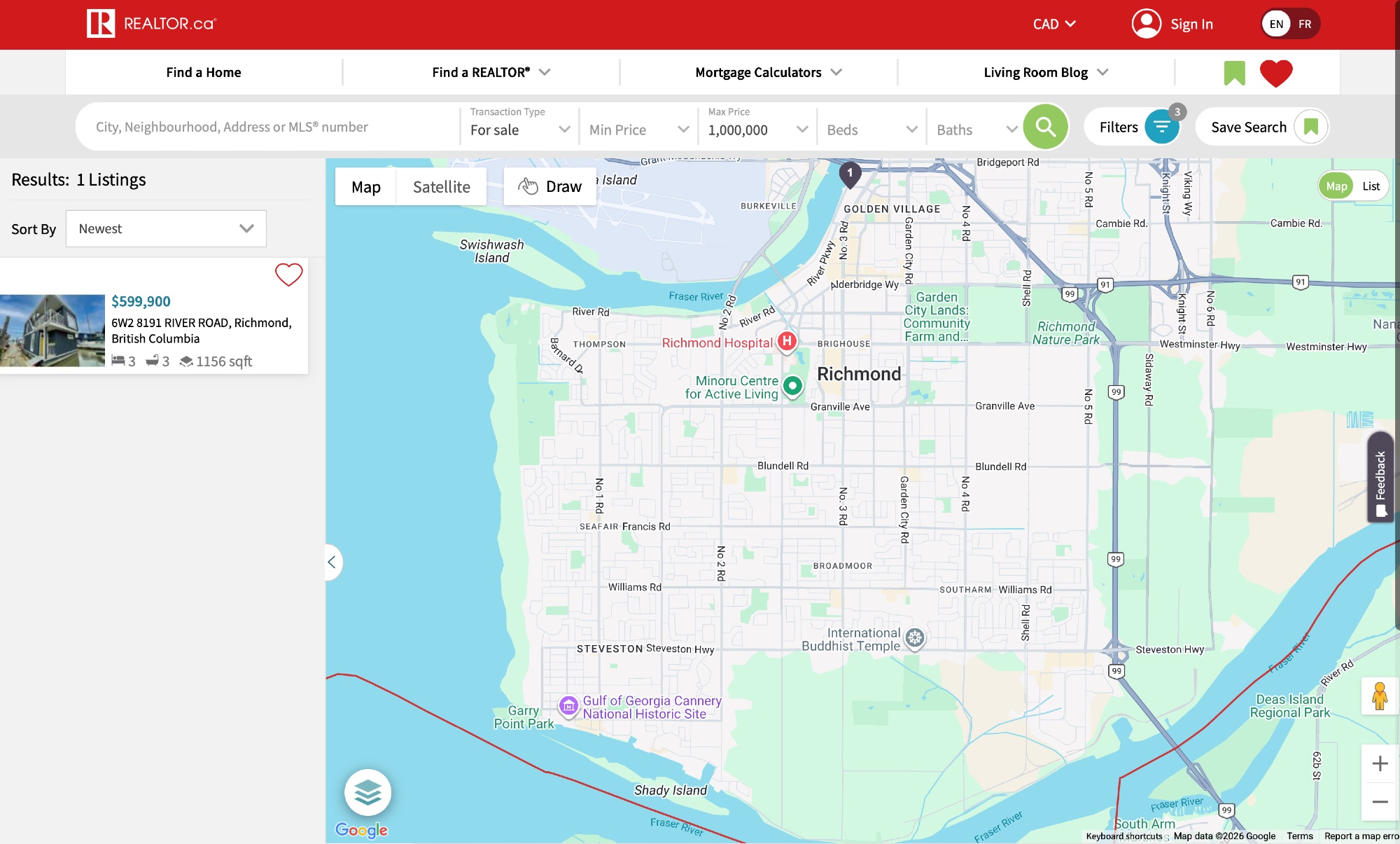This screenshot has width=1400, height=844.
Task: Open the Sort By Newest dropdown
Action: click(166, 229)
